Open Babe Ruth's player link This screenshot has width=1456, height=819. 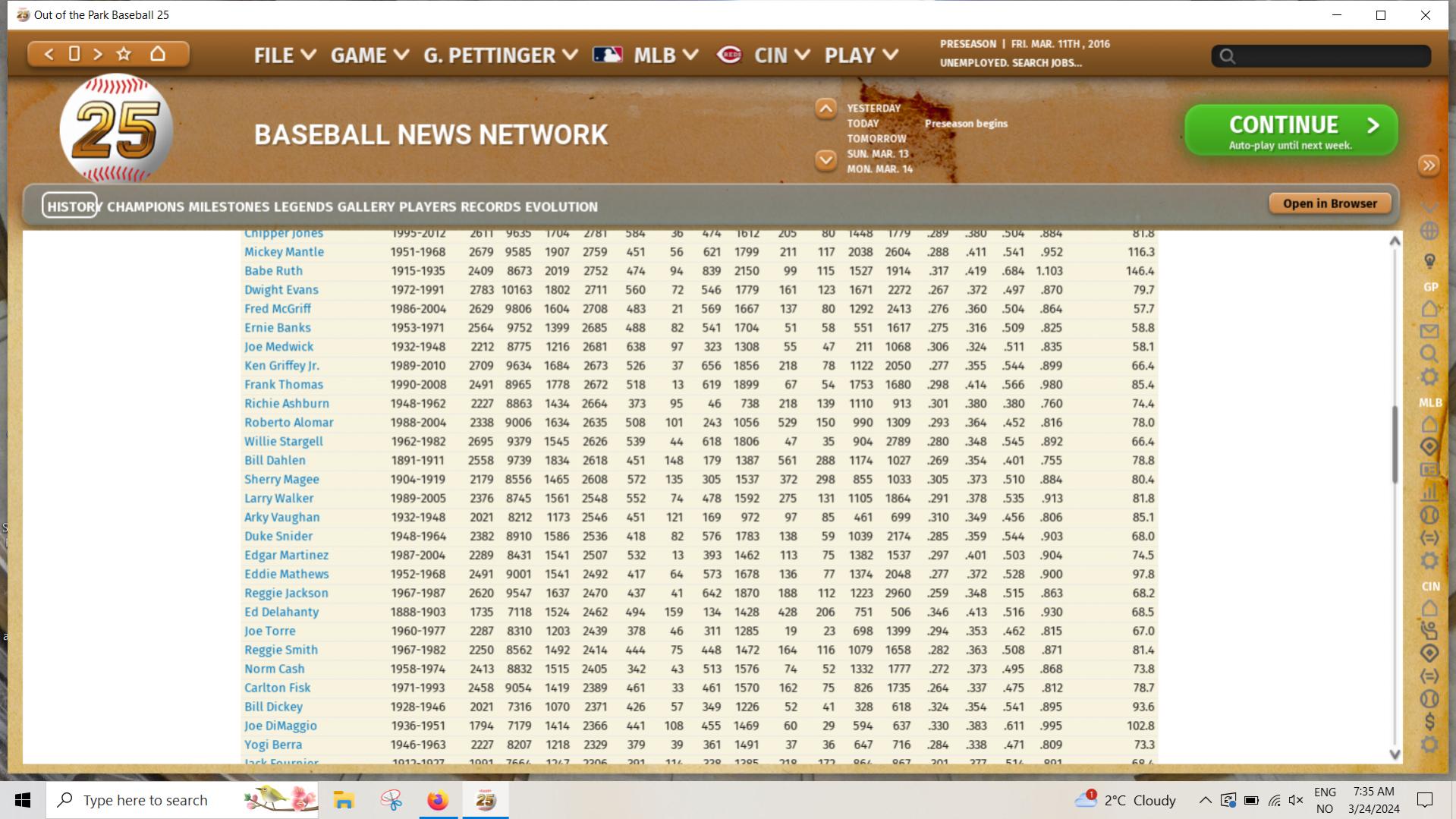(273, 271)
